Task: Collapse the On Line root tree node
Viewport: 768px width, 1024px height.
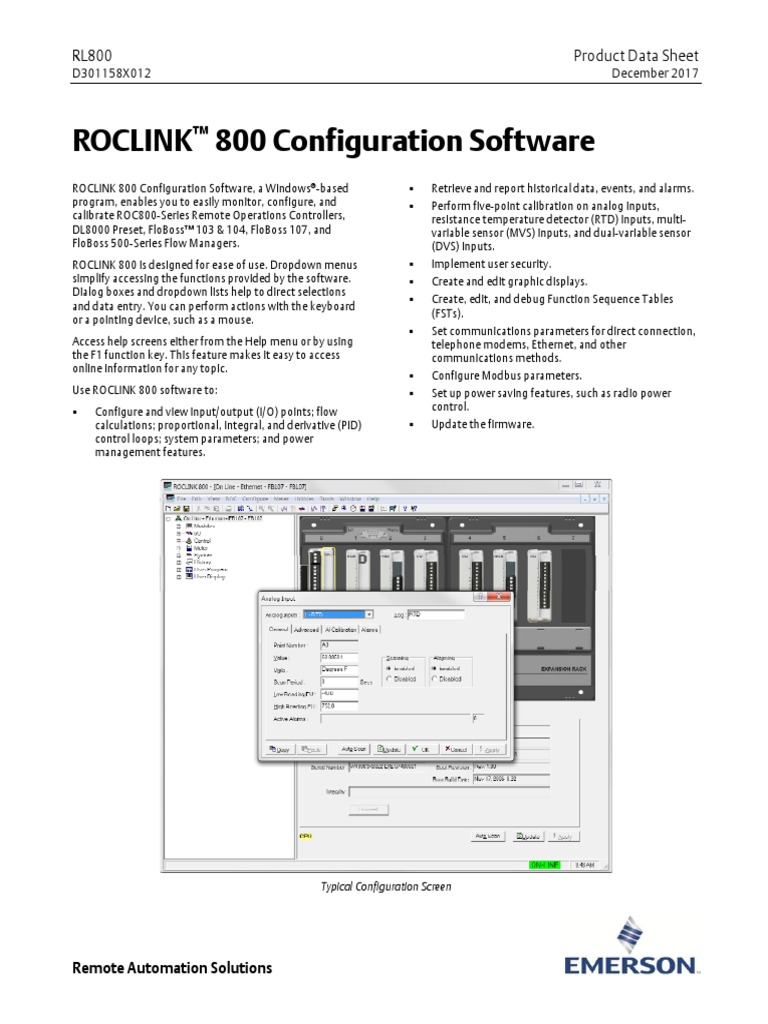Action: [168, 519]
